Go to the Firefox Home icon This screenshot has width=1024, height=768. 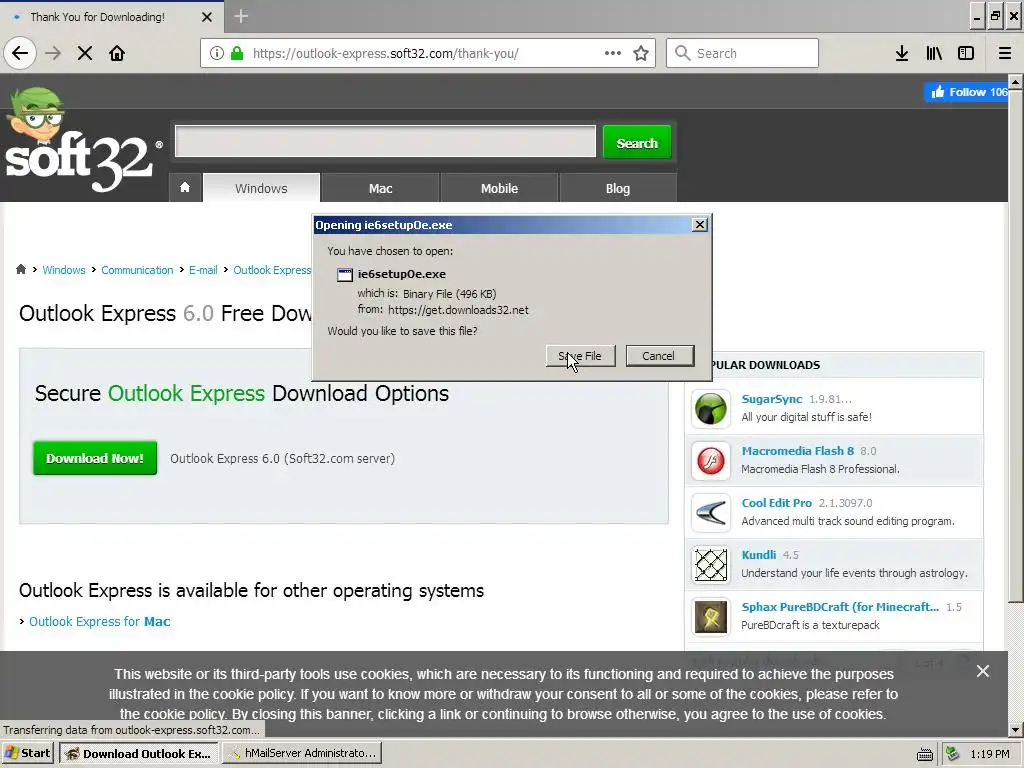(x=117, y=53)
